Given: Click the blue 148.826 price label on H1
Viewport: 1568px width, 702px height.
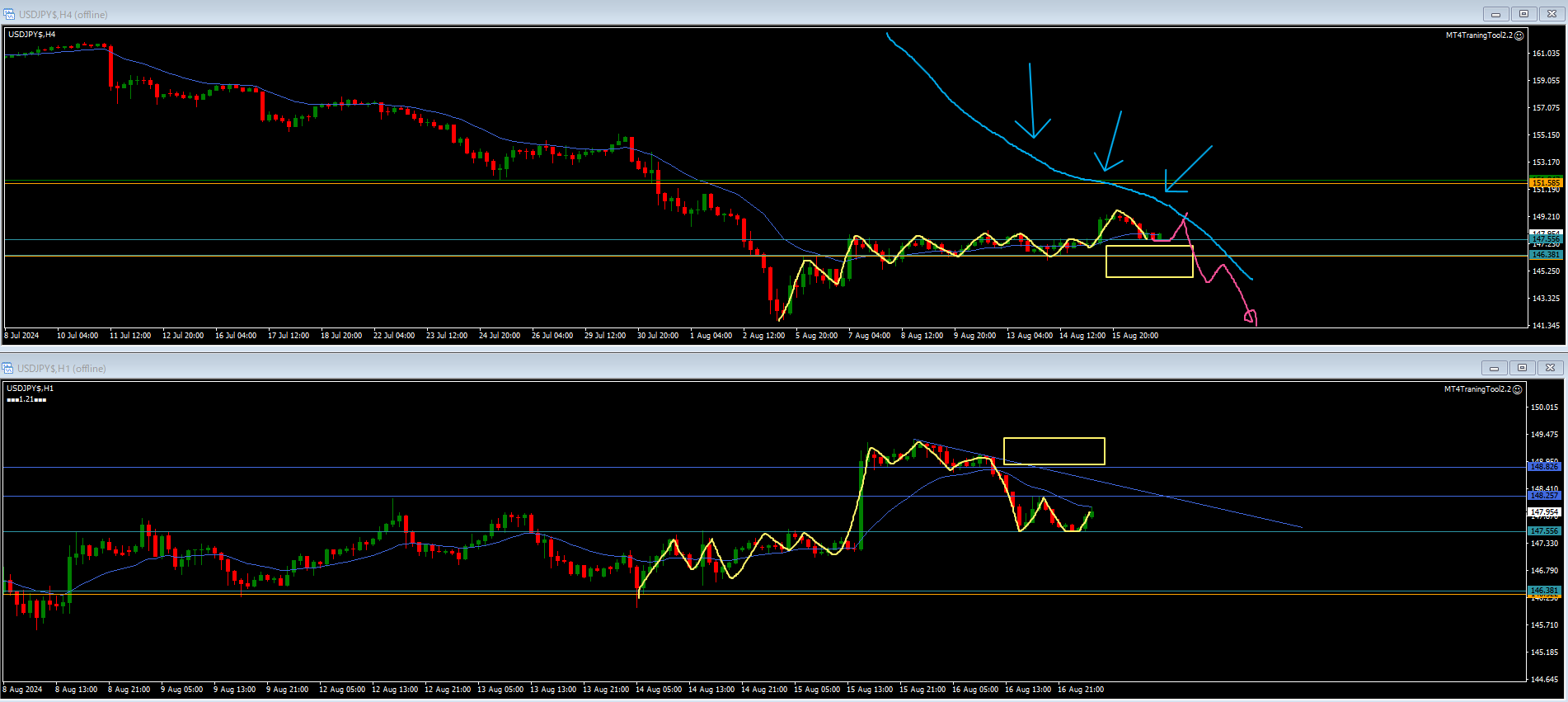Looking at the screenshot, I should coord(1544,467).
